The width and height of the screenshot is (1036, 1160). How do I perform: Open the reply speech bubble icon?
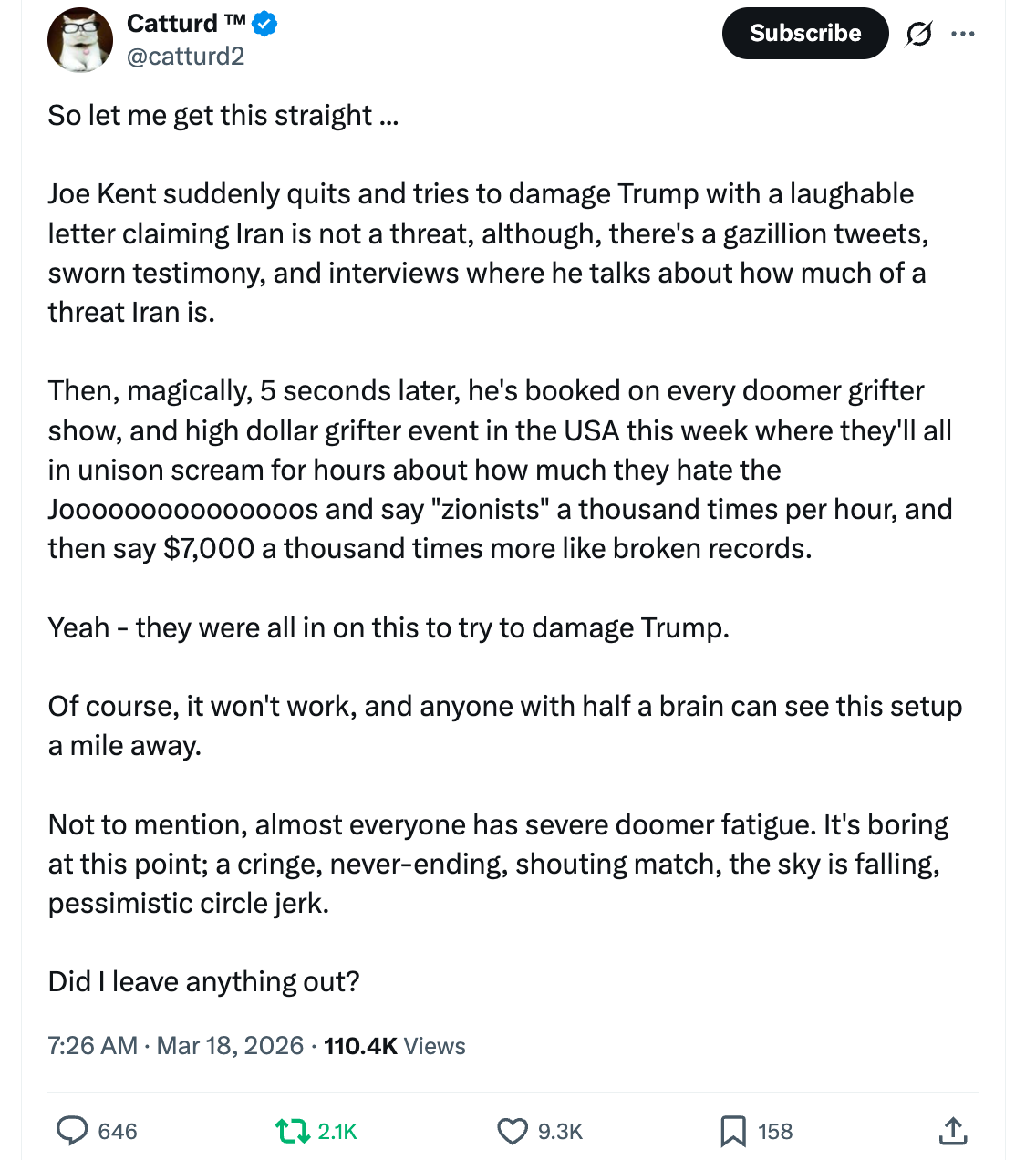(x=72, y=1131)
